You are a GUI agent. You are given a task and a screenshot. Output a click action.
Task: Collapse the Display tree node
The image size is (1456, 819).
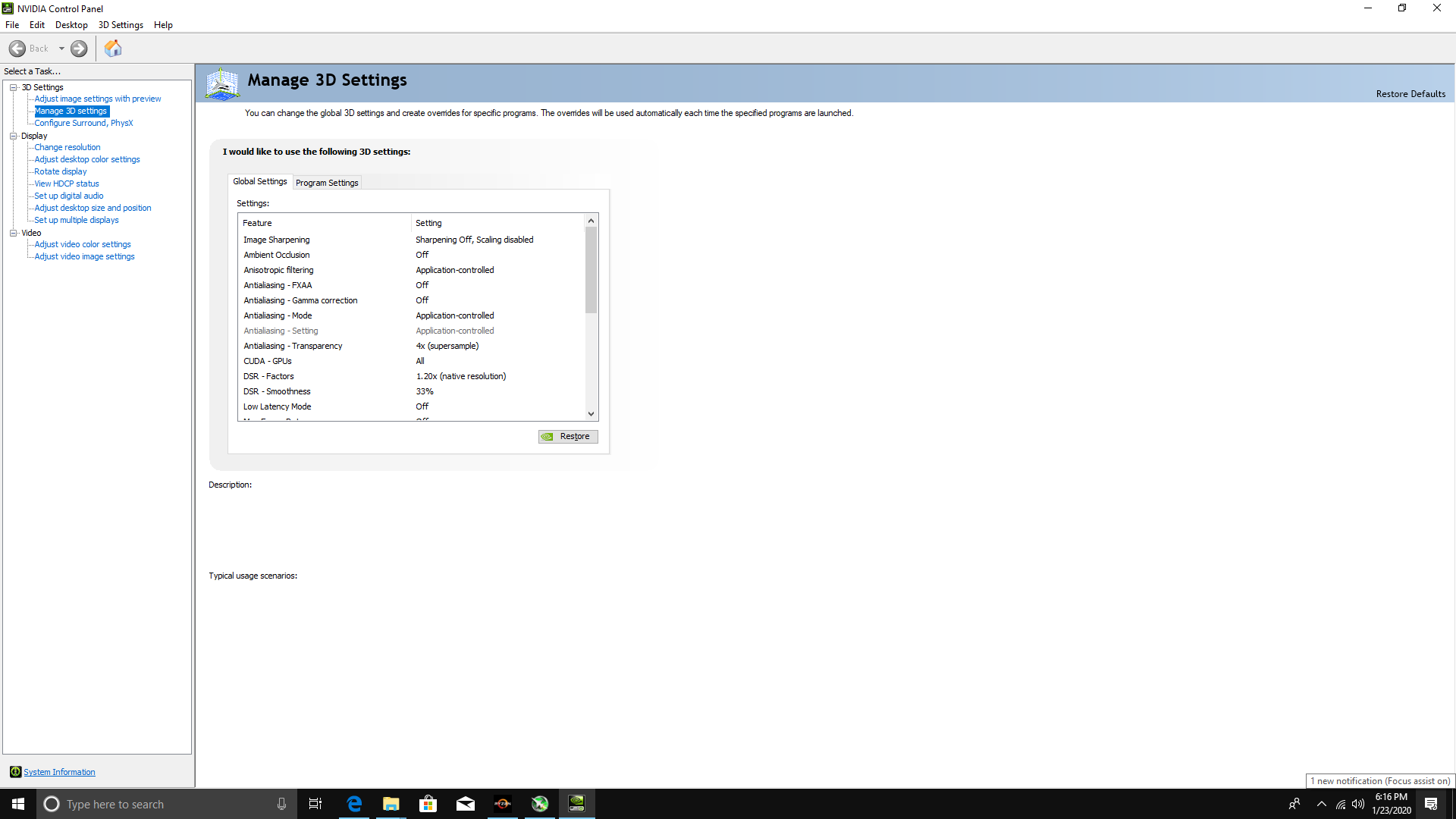pyautogui.click(x=14, y=136)
